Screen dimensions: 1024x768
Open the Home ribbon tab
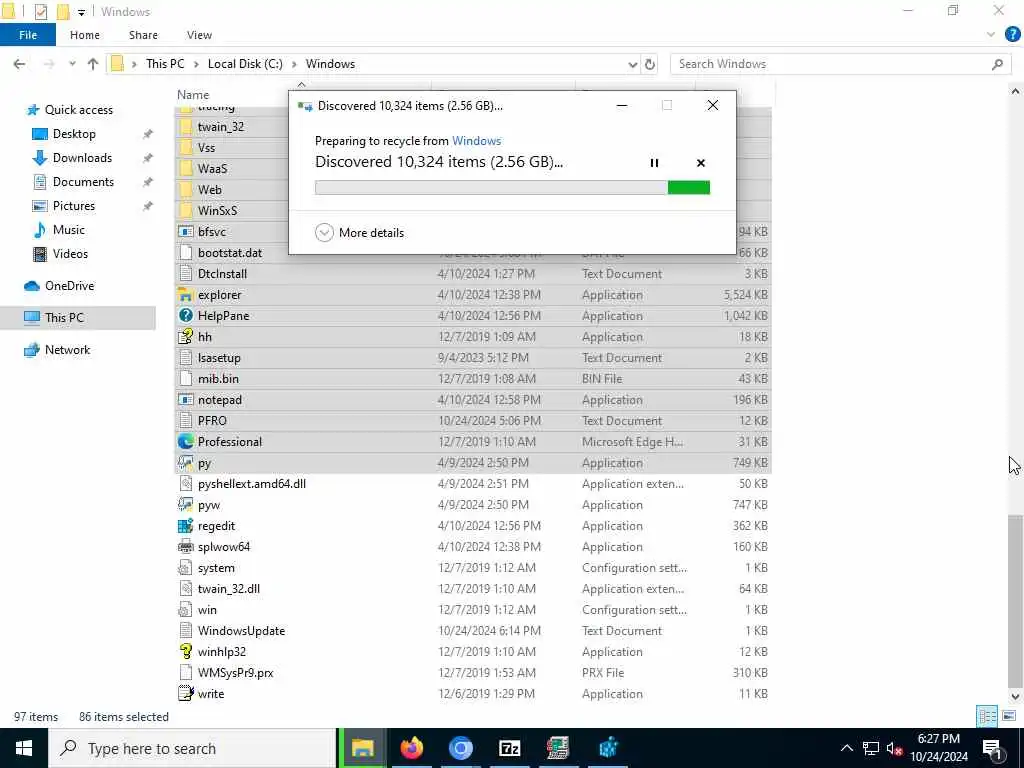point(85,35)
